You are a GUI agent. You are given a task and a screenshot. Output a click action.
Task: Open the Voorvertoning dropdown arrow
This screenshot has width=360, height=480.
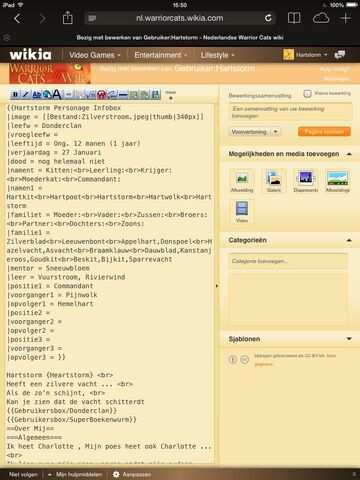tap(275, 132)
